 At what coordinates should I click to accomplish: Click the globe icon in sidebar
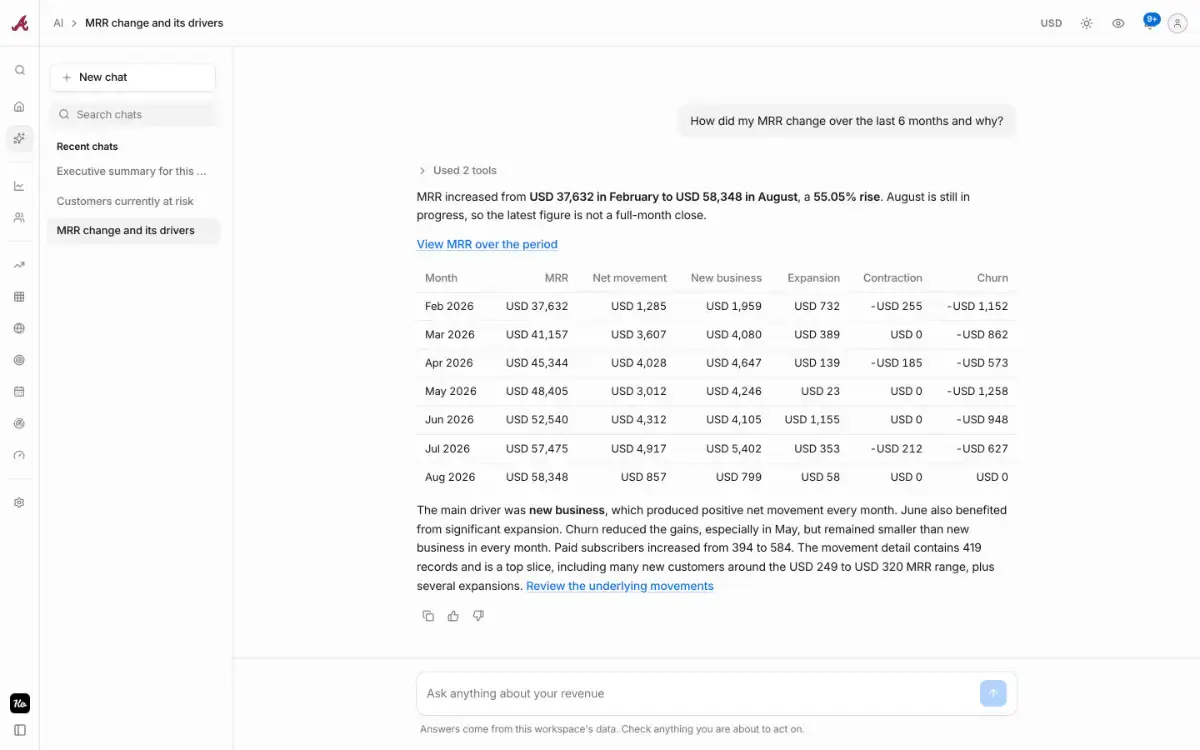point(19,328)
